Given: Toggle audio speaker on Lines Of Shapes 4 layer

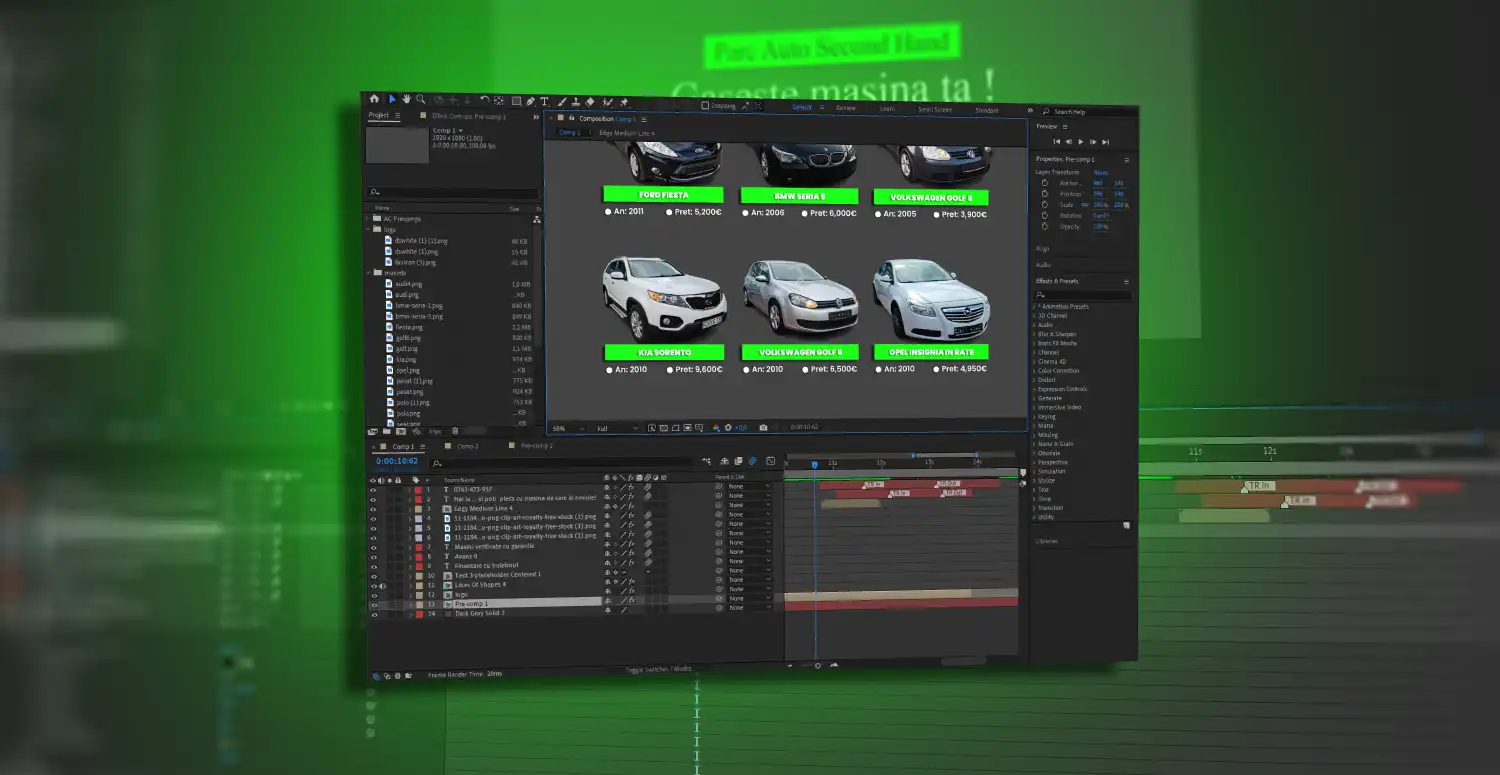Looking at the screenshot, I should pos(382,586).
